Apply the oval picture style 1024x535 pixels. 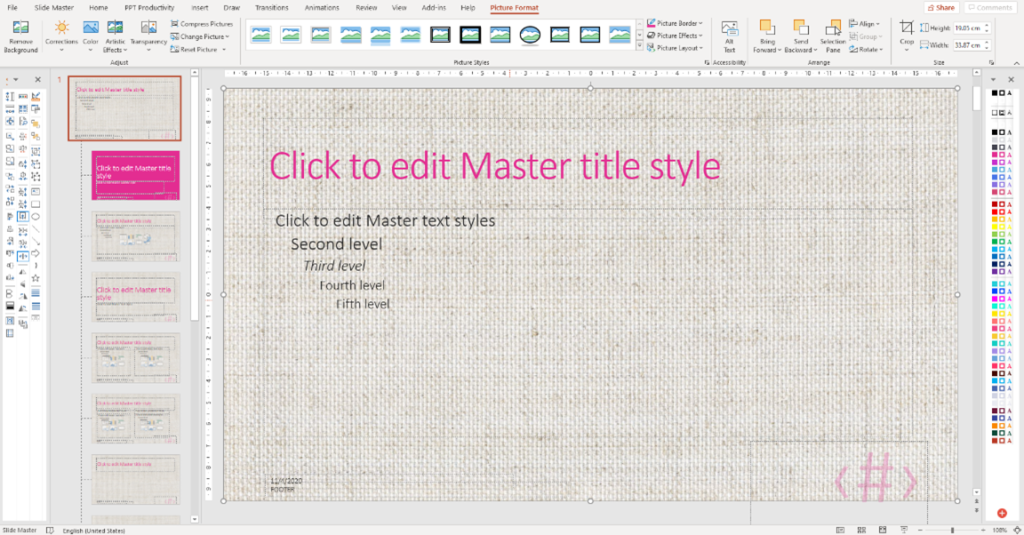click(530, 34)
